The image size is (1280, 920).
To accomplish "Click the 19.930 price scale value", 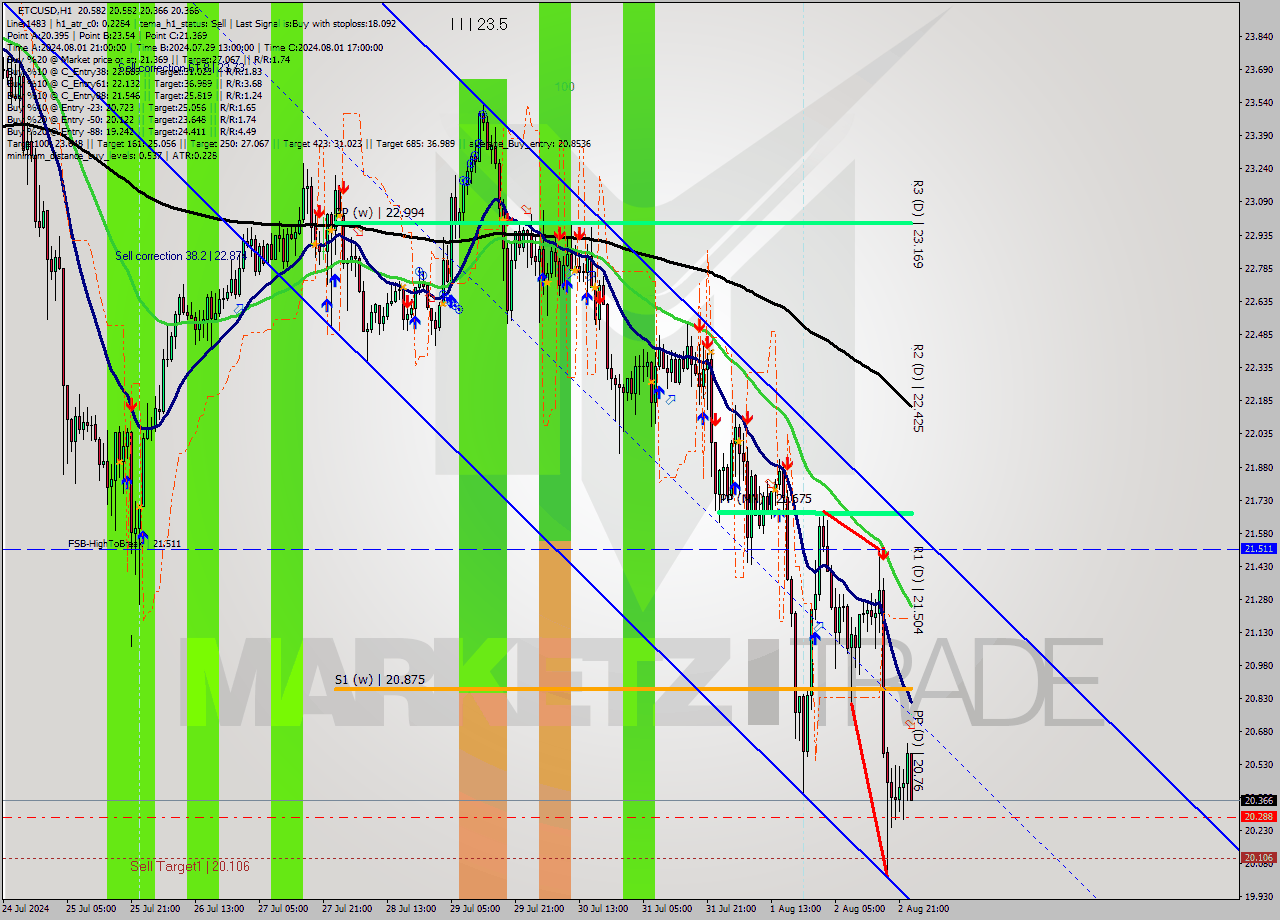I will [x=1257, y=897].
